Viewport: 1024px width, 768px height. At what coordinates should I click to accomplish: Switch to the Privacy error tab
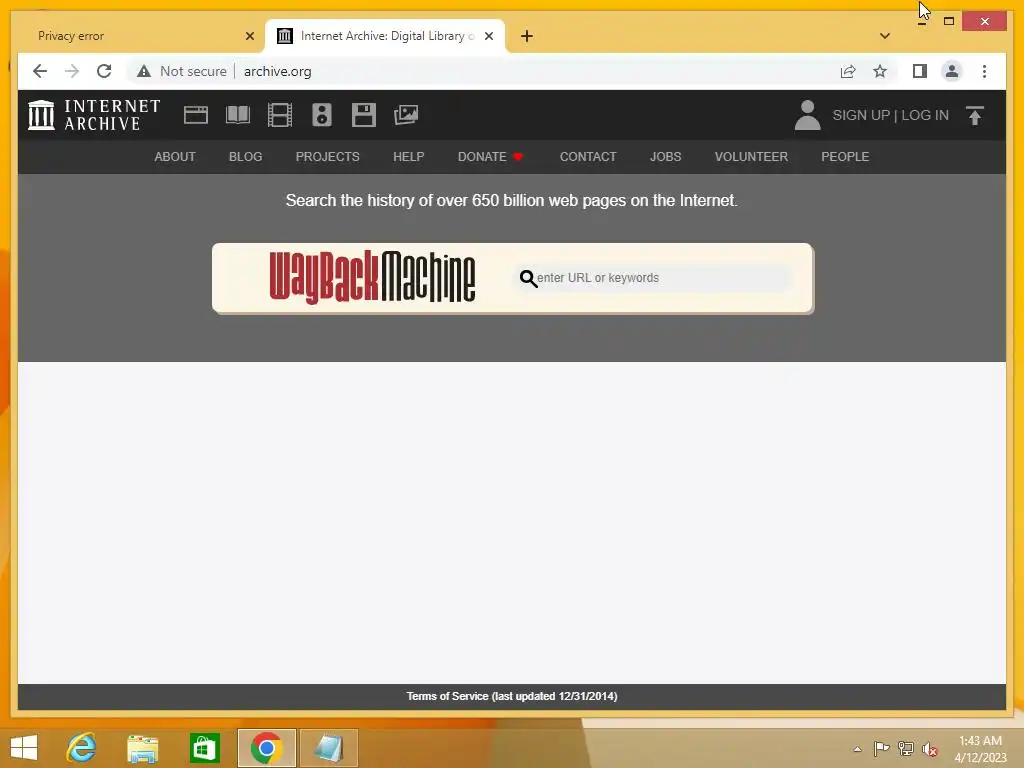click(140, 36)
